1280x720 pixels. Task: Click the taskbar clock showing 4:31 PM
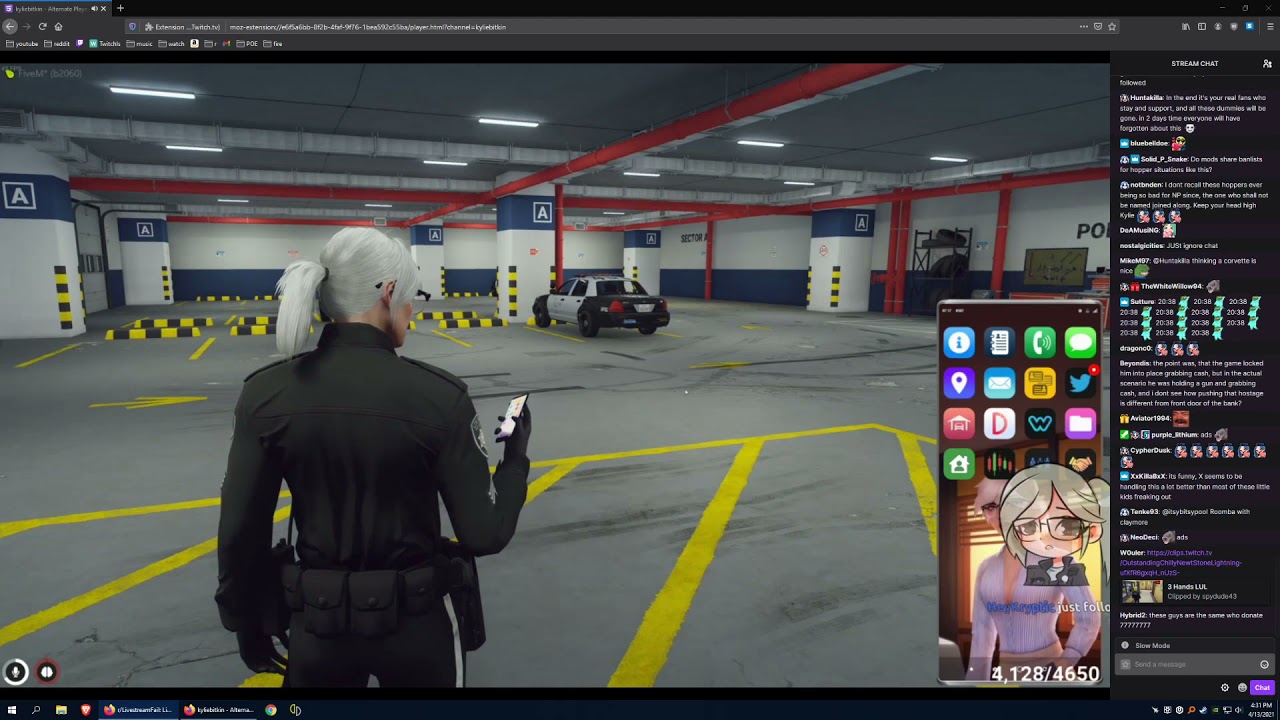1259,710
